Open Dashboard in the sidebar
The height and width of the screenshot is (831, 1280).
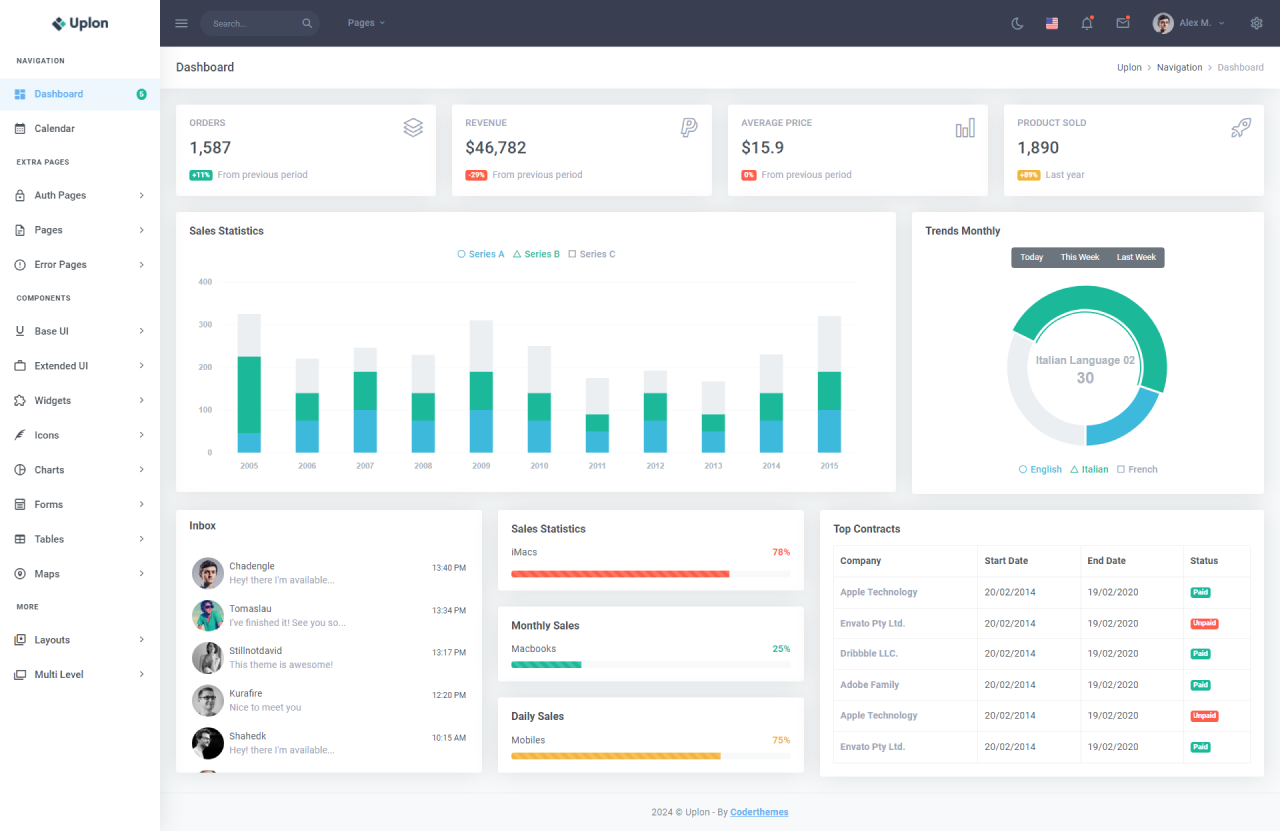point(80,94)
